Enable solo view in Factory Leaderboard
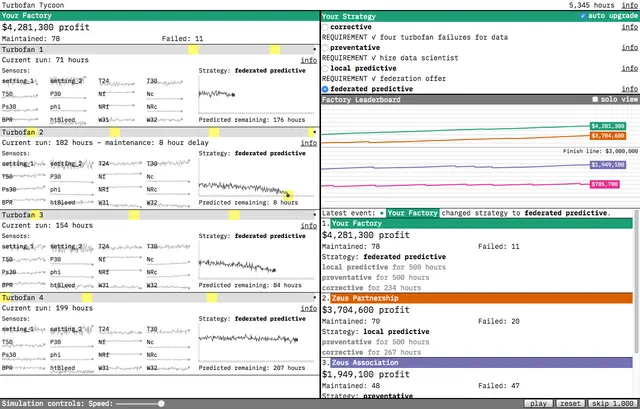Viewport: 640px width, 409px height. click(595, 100)
